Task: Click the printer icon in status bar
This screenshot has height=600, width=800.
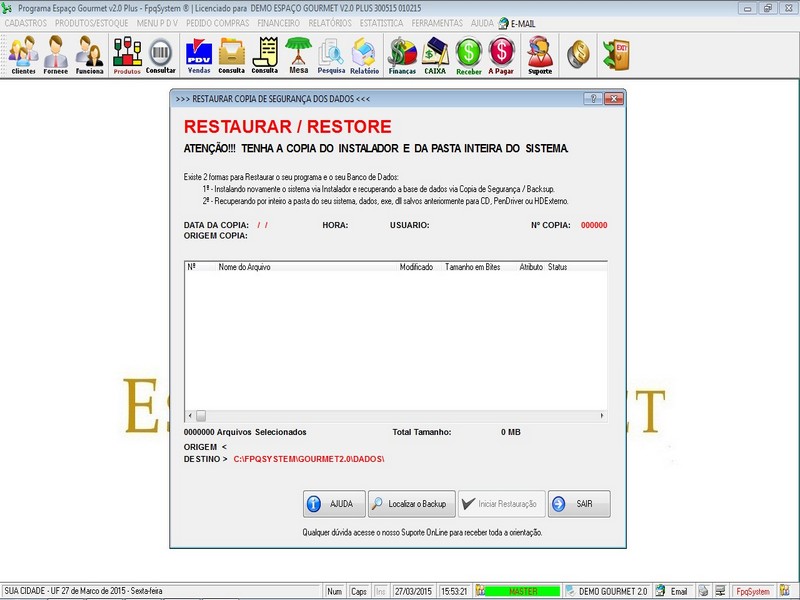Action: click(x=704, y=591)
